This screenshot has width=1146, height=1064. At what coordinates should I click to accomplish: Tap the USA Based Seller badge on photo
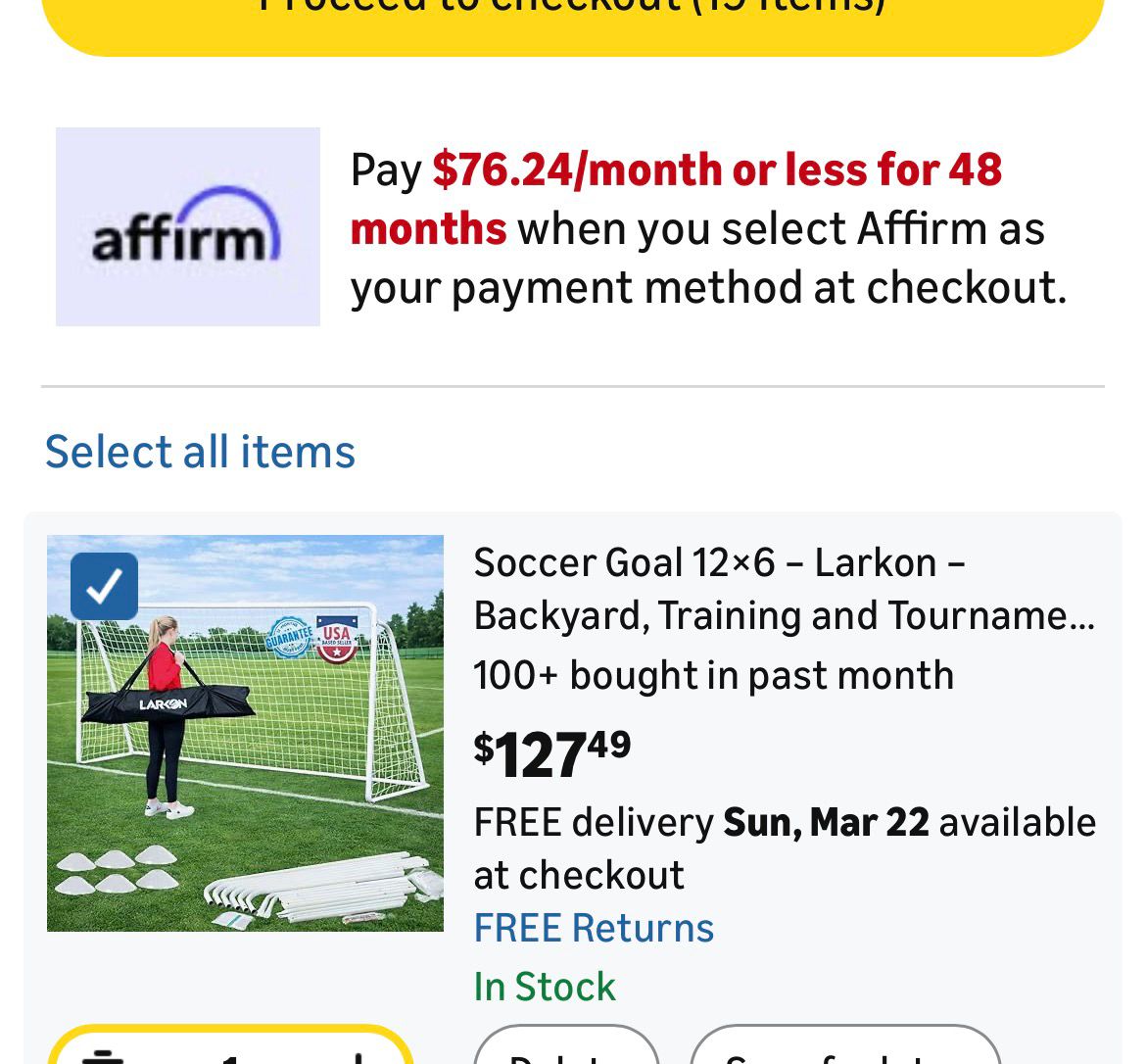(x=336, y=639)
